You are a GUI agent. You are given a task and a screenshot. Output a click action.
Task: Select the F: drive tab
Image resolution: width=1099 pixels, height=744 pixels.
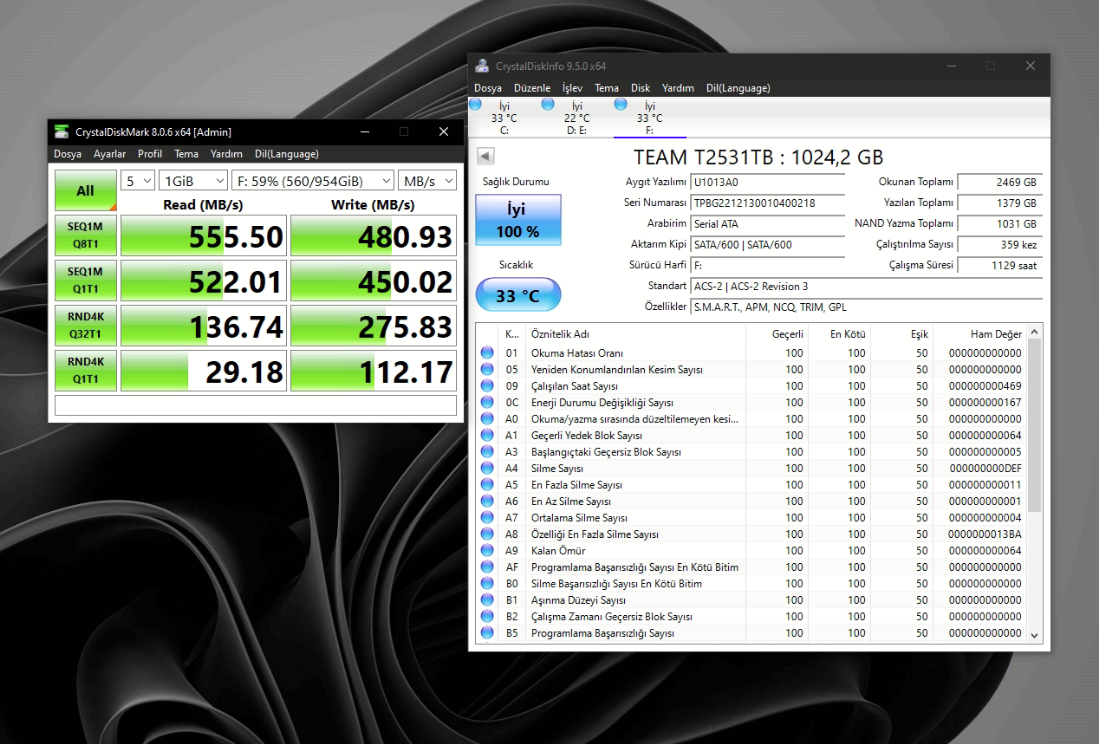coord(649,117)
